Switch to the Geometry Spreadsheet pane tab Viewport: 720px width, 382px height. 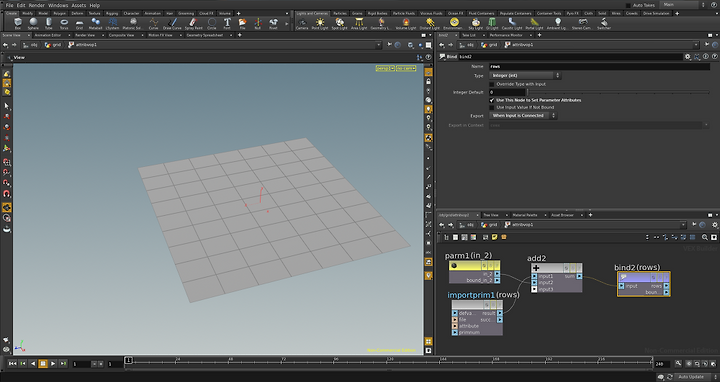205,35
